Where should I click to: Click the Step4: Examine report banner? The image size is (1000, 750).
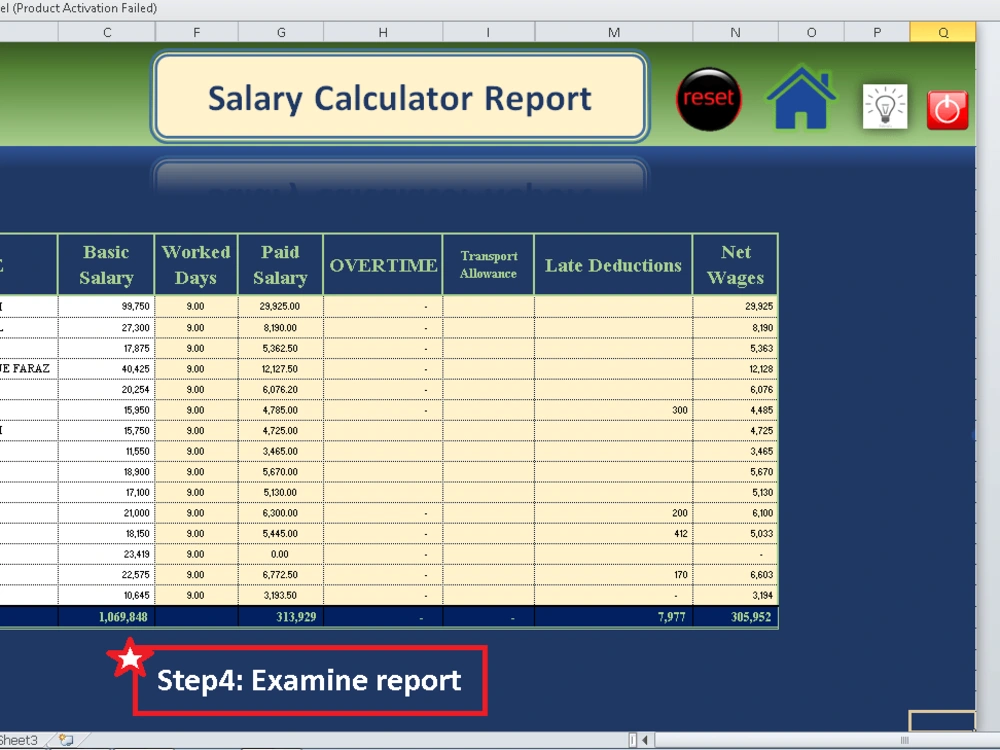coord(308,681)
